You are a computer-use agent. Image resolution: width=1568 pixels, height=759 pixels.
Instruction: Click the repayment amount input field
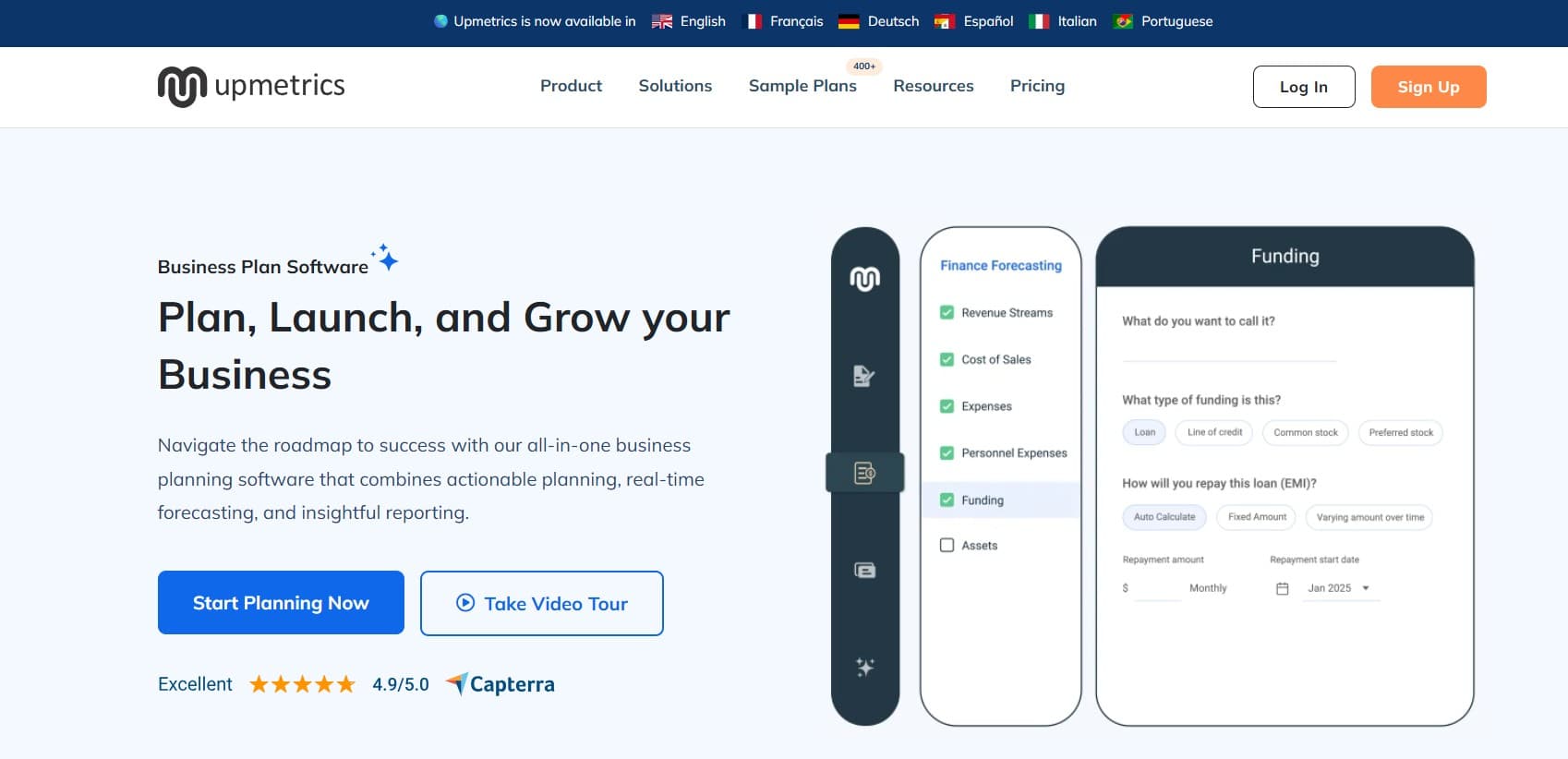click(1157, 588)
